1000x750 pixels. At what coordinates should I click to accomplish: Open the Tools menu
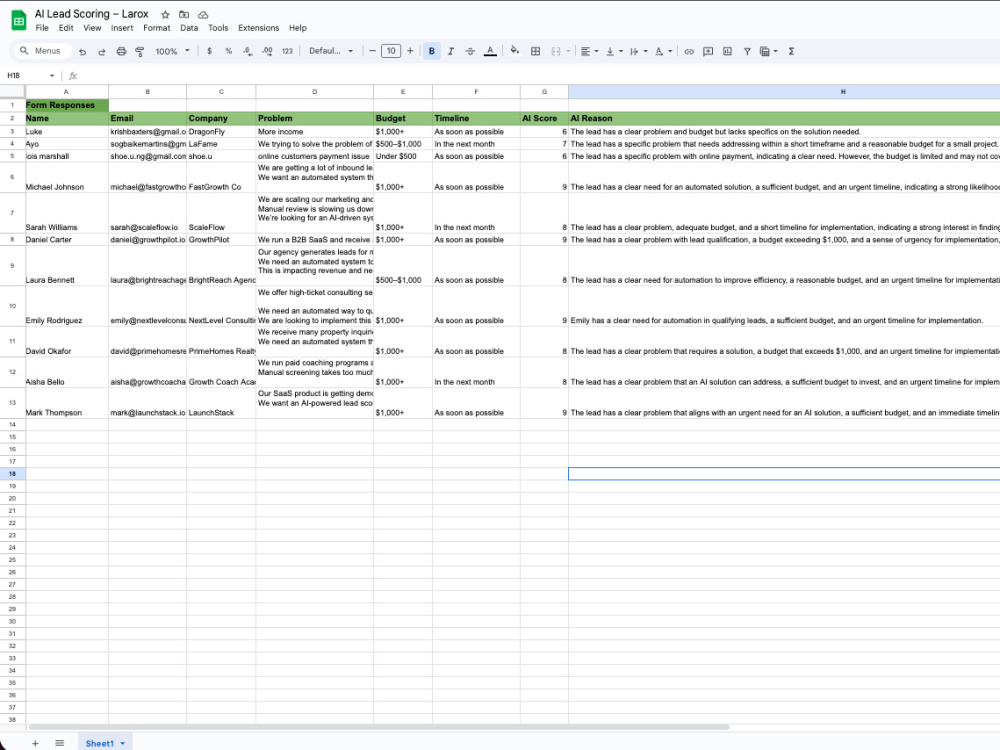coord(218,28)
